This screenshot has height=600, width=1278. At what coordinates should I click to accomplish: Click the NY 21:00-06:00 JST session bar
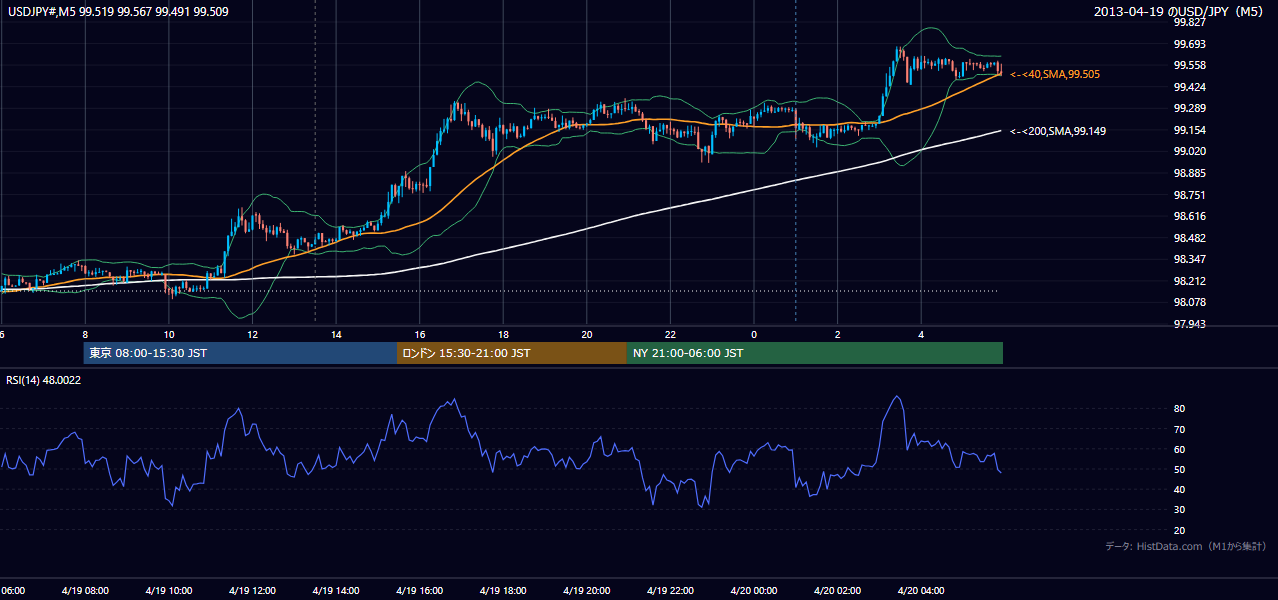pyautogui.click(x=815, y=353)
